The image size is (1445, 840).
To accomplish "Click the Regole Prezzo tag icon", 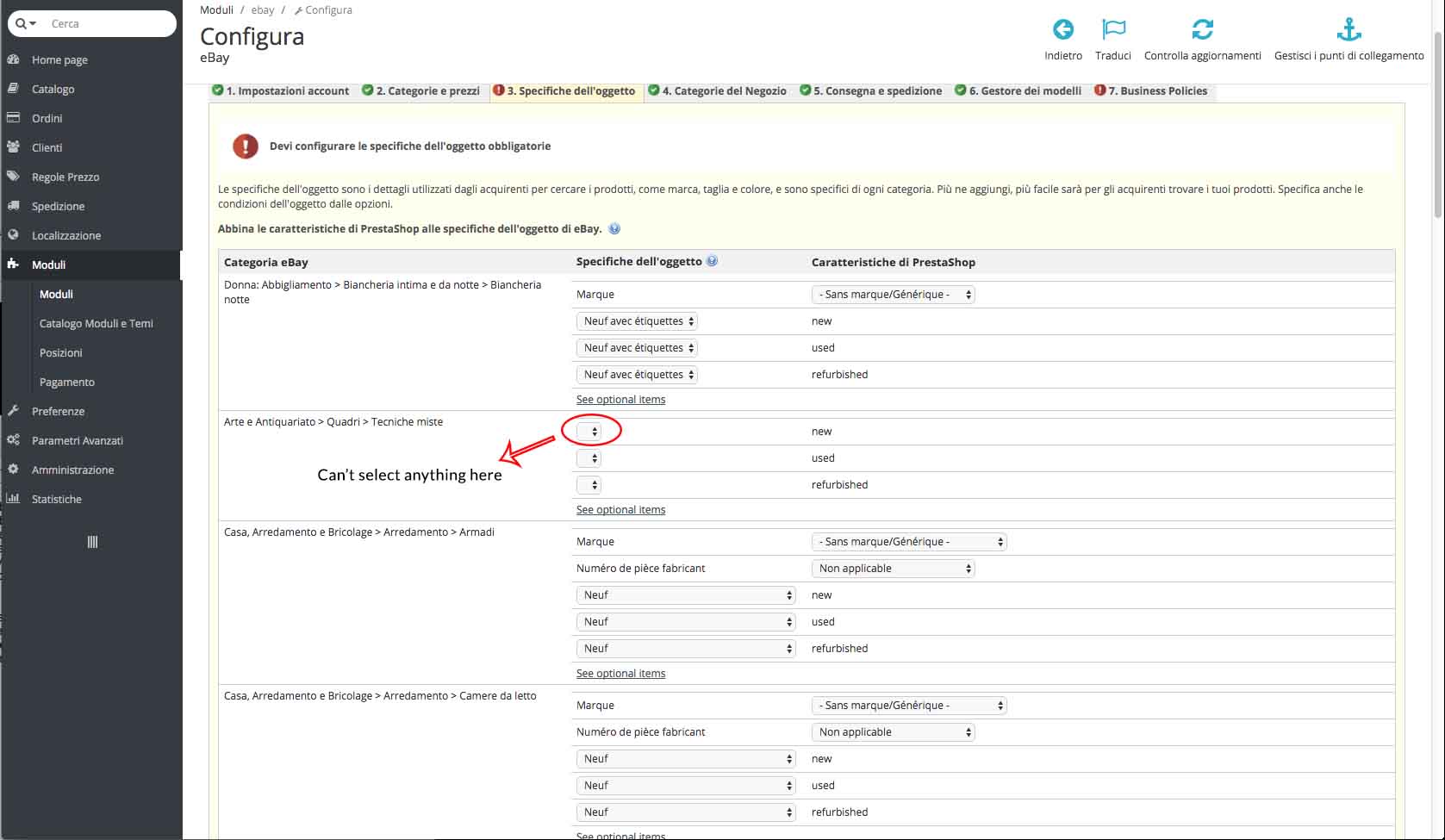I will 13,177.
